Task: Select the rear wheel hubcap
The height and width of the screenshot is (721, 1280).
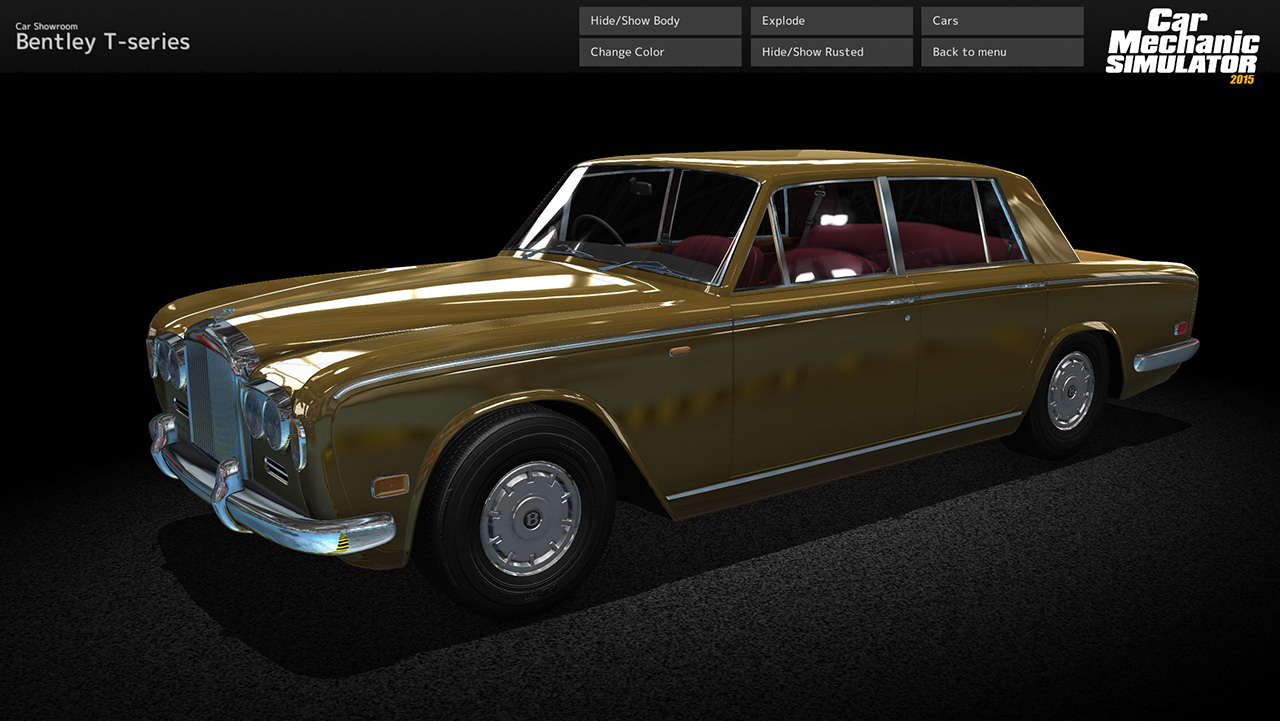Action: pyautogui.click(x=1072, y=390)
